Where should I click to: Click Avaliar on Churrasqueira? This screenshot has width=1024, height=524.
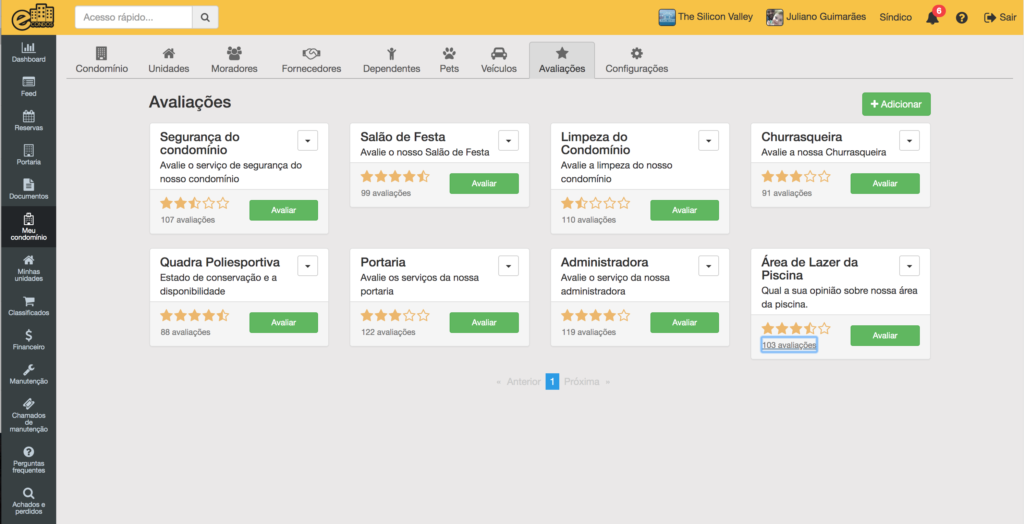pos(885,184)
